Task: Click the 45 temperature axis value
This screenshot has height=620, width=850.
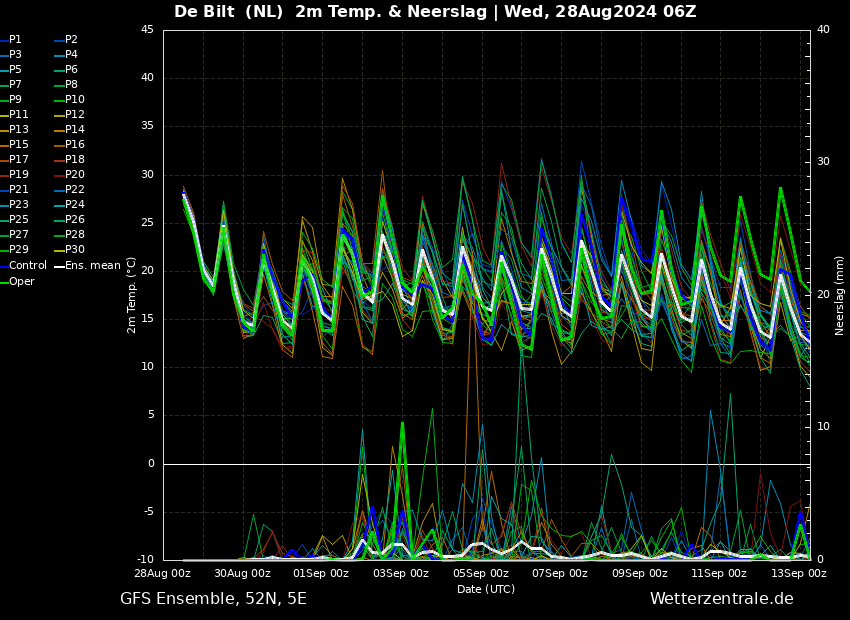Action: [147, 30]
